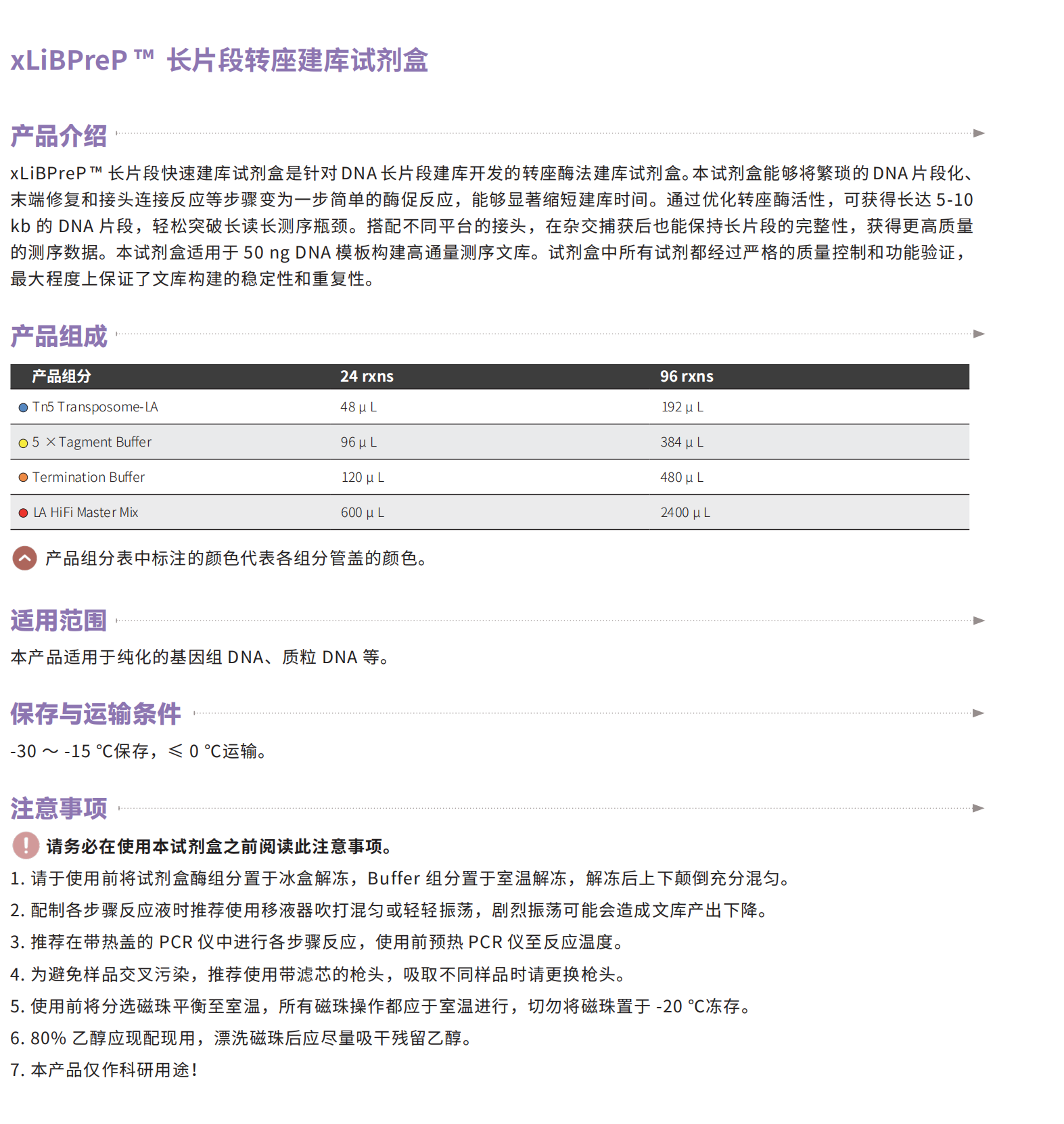
Task: Click the arrow at end of 产品介绍 line
Action: click(x=979, y=133)
